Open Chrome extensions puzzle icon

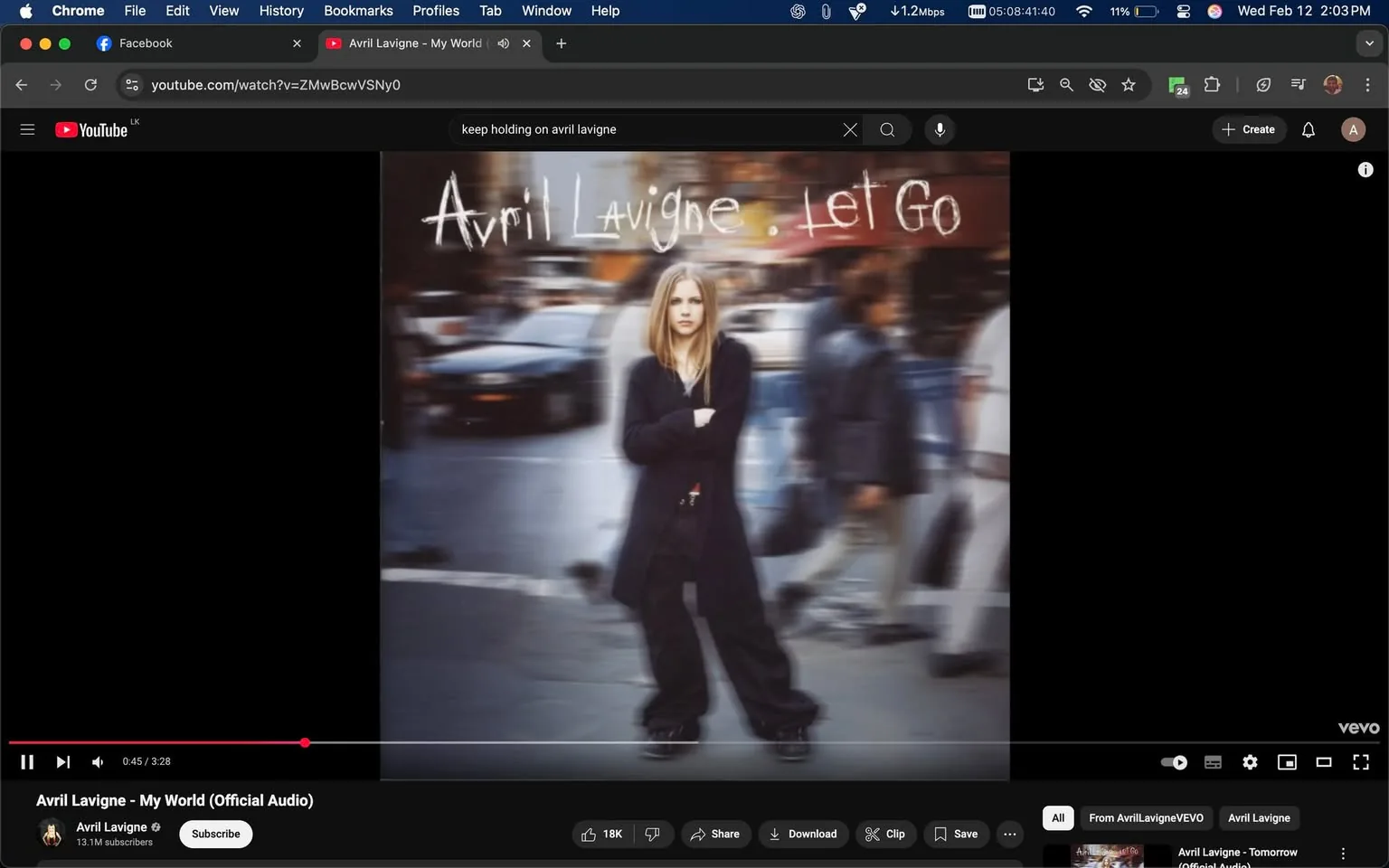pos(1212,84)
